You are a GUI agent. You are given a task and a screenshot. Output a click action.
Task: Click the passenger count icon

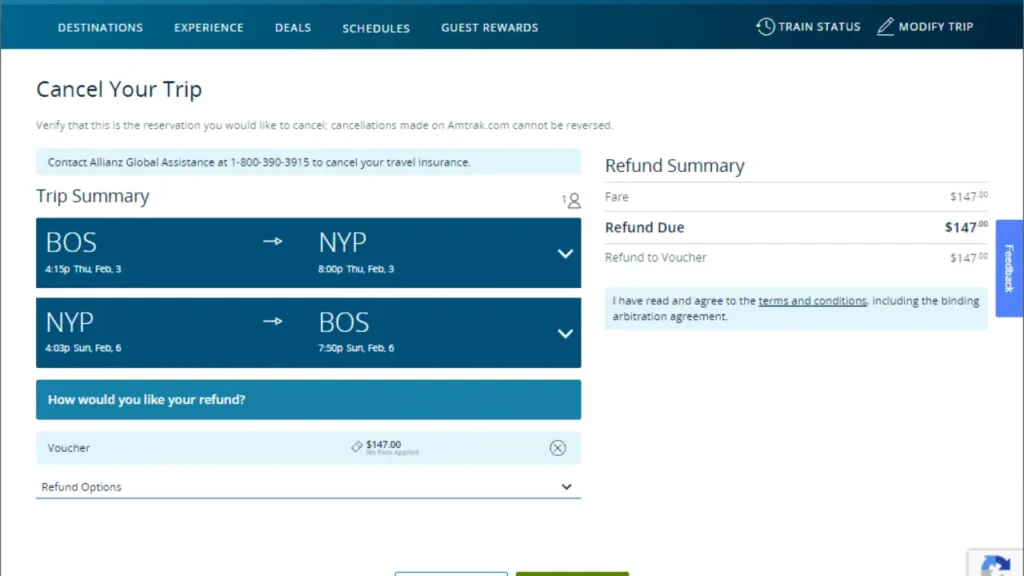click(x=572, y=200)
